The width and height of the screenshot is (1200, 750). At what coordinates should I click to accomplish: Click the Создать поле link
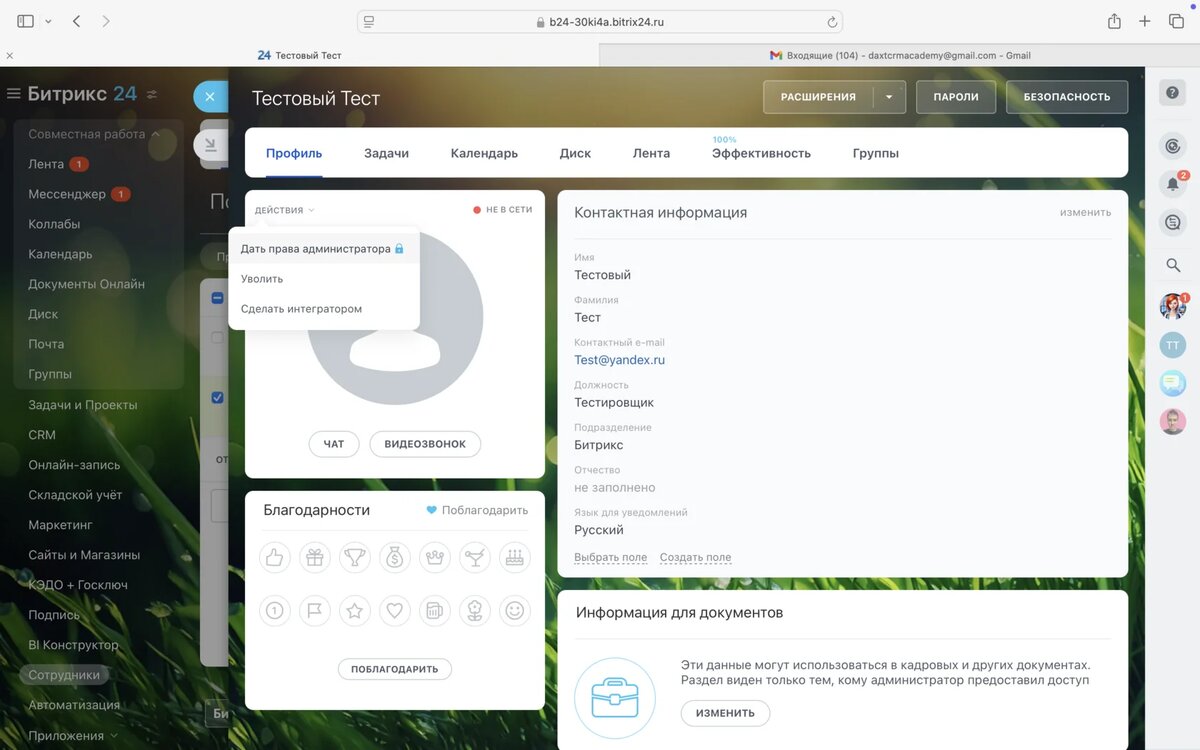pos(695,557)
